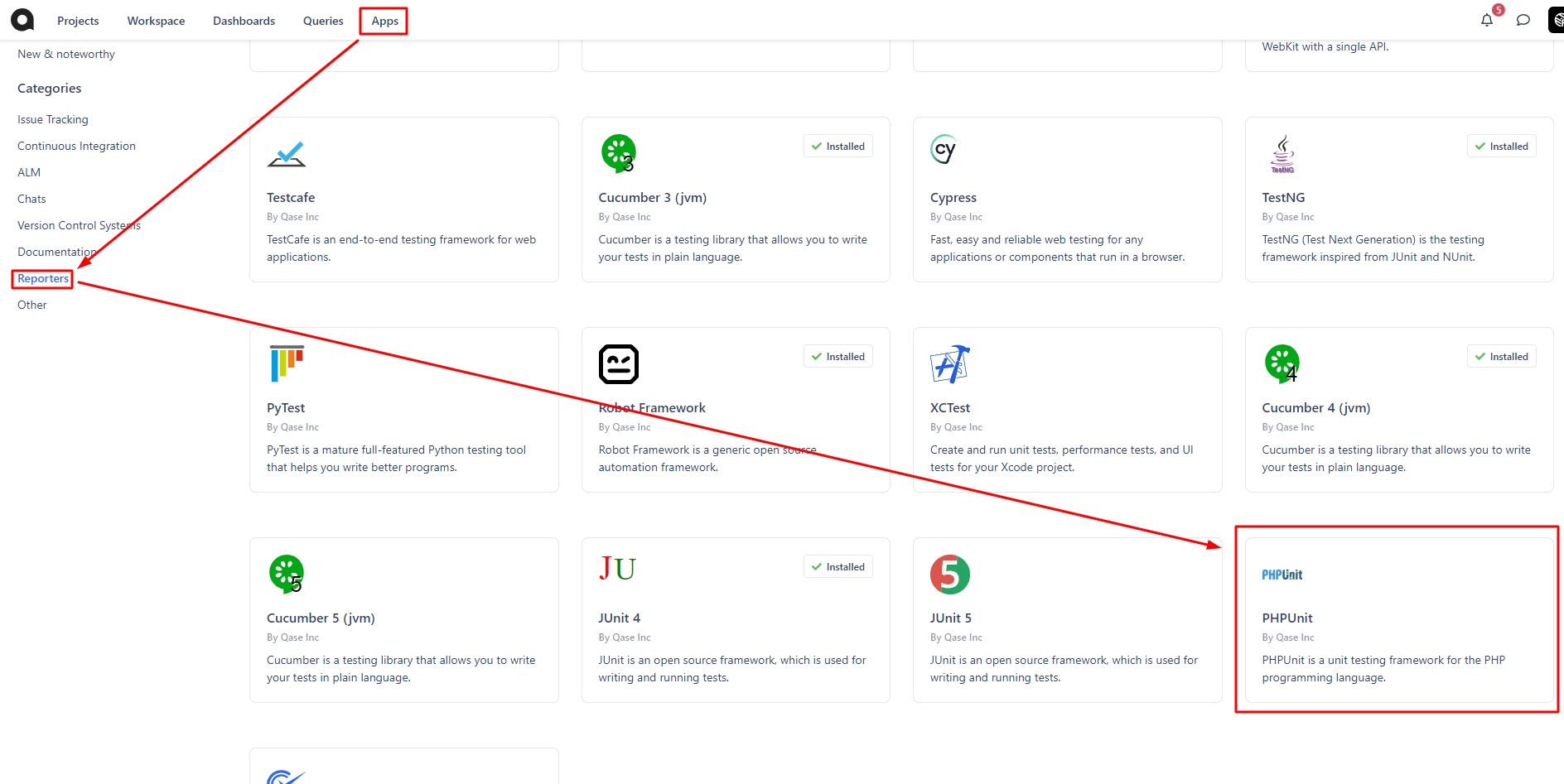
Task: Open the Apps menu tab
Action: 384,21
